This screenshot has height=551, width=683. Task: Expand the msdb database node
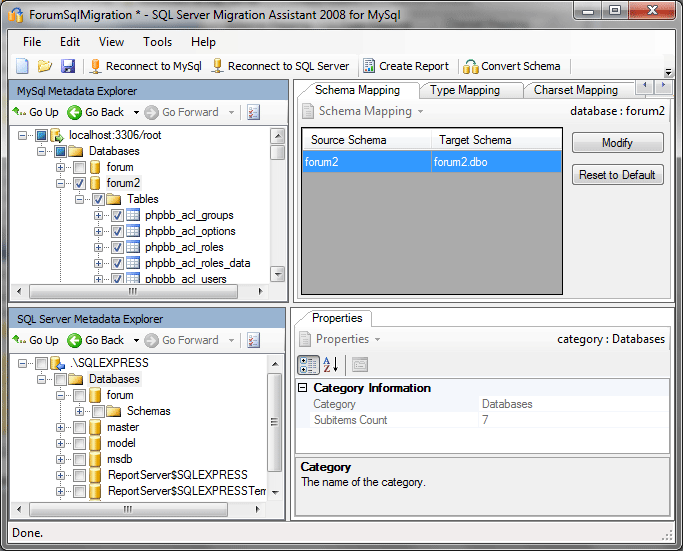(x=62, y=459)
